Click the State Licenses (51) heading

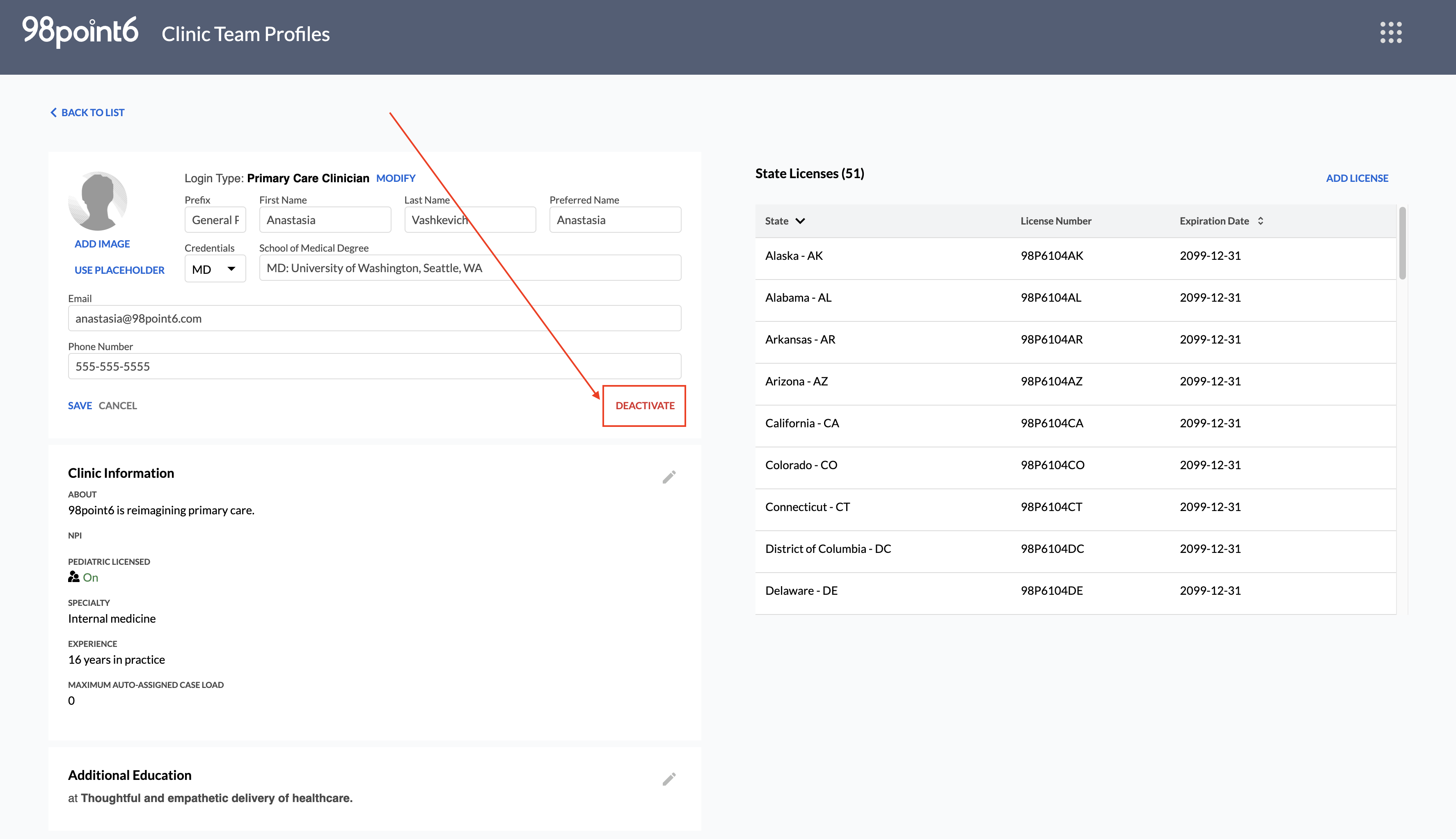[x=810, y=174]
